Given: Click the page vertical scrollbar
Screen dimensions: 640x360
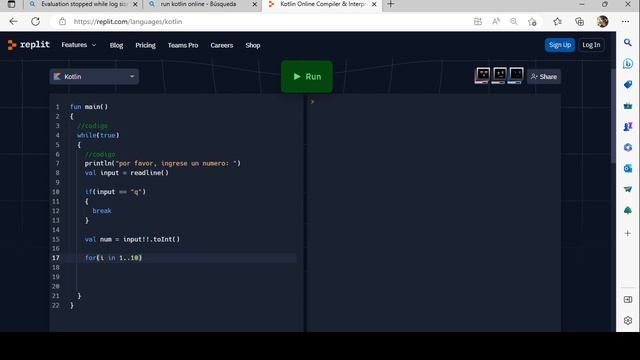Looking at the screenshot, I should tap(613, 116).
